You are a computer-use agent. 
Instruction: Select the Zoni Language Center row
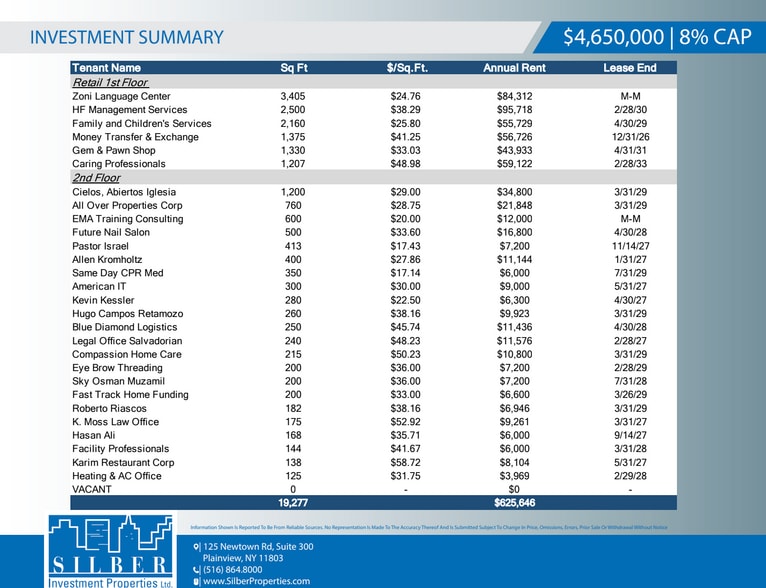(374, 96)
